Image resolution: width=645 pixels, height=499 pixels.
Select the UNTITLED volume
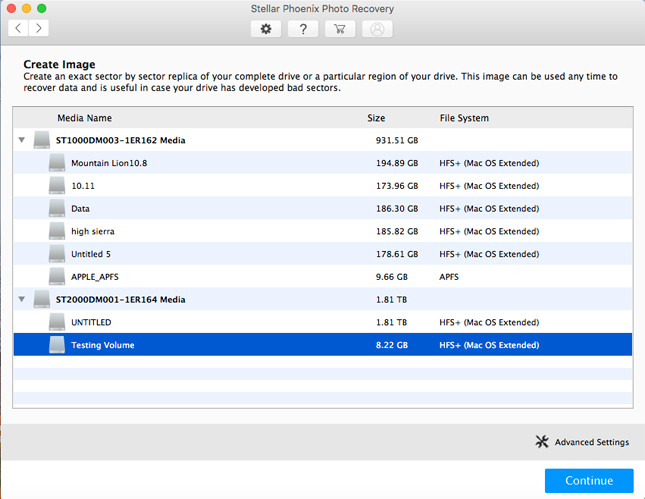tap(323, 322)
